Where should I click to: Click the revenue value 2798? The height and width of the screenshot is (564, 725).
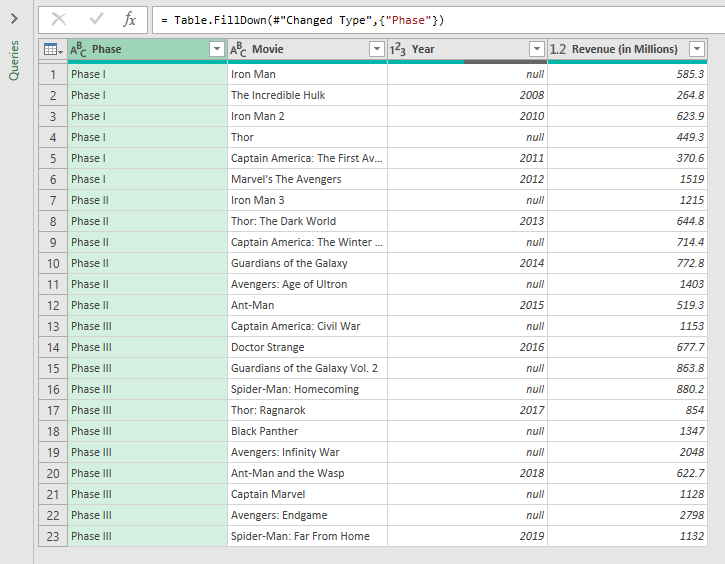click(627, 515)
